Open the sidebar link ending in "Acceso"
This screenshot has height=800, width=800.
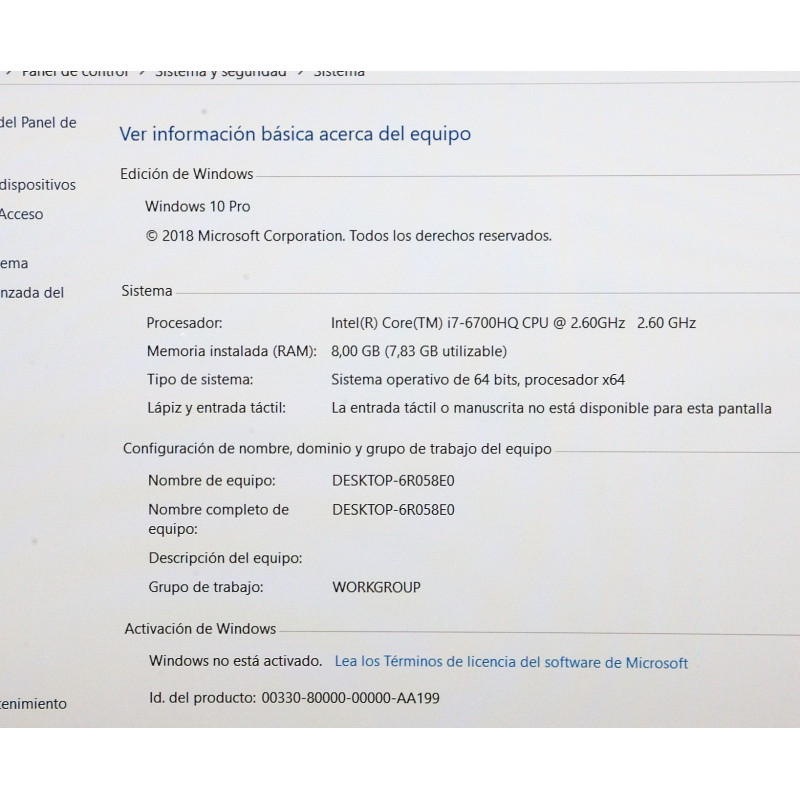22,214
